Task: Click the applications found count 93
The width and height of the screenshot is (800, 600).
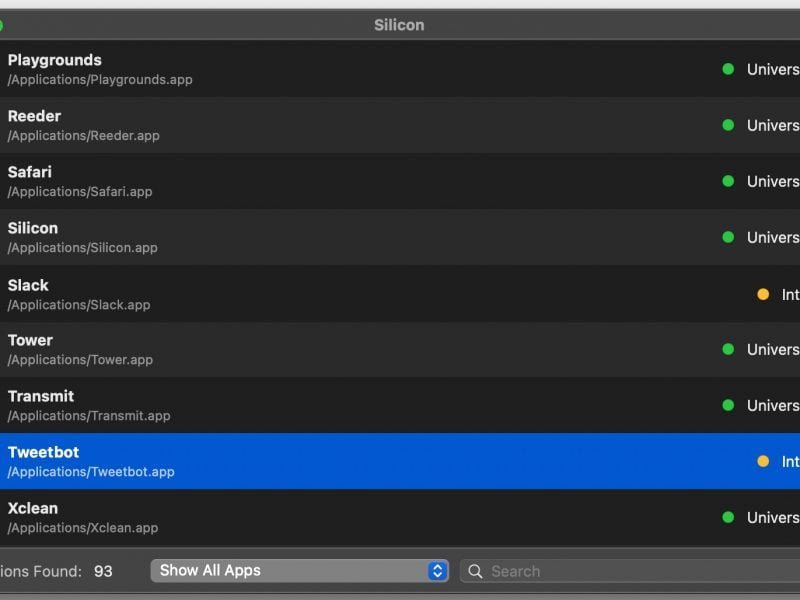Action: click(103, 571)
